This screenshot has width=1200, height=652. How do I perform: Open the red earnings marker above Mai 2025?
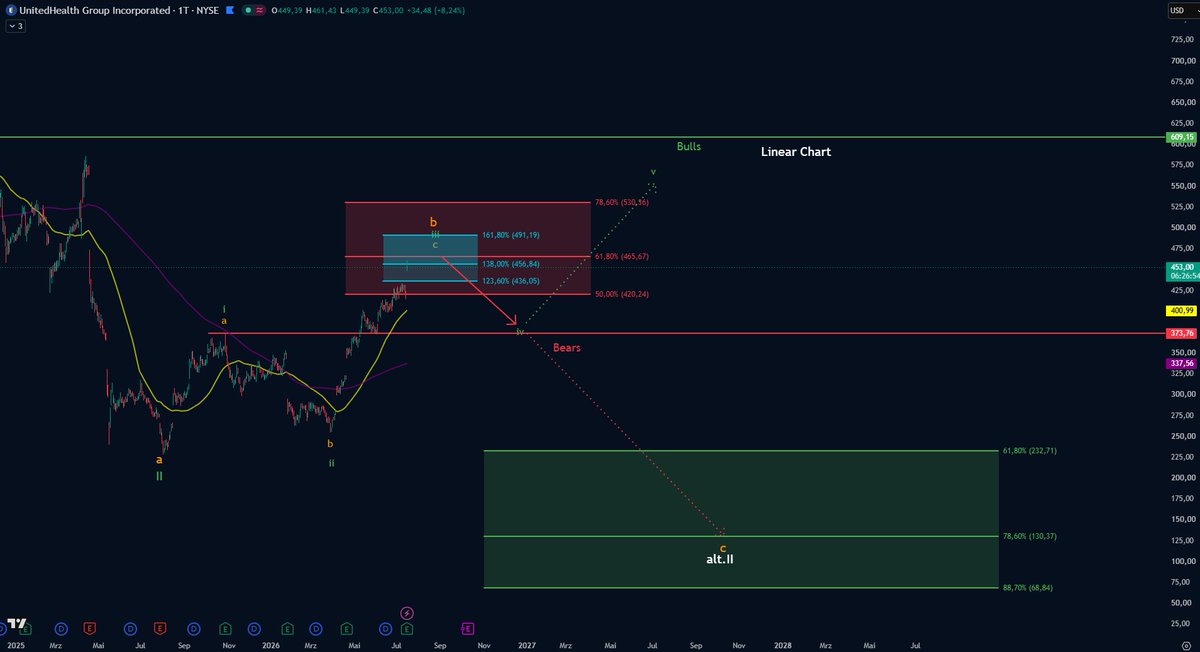(x=89, y=629)
